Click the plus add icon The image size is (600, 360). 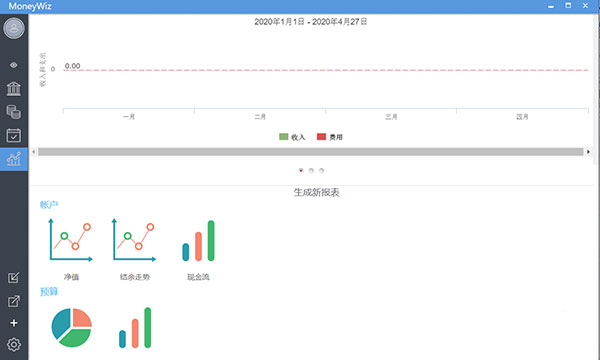click(x=14, y=323)
